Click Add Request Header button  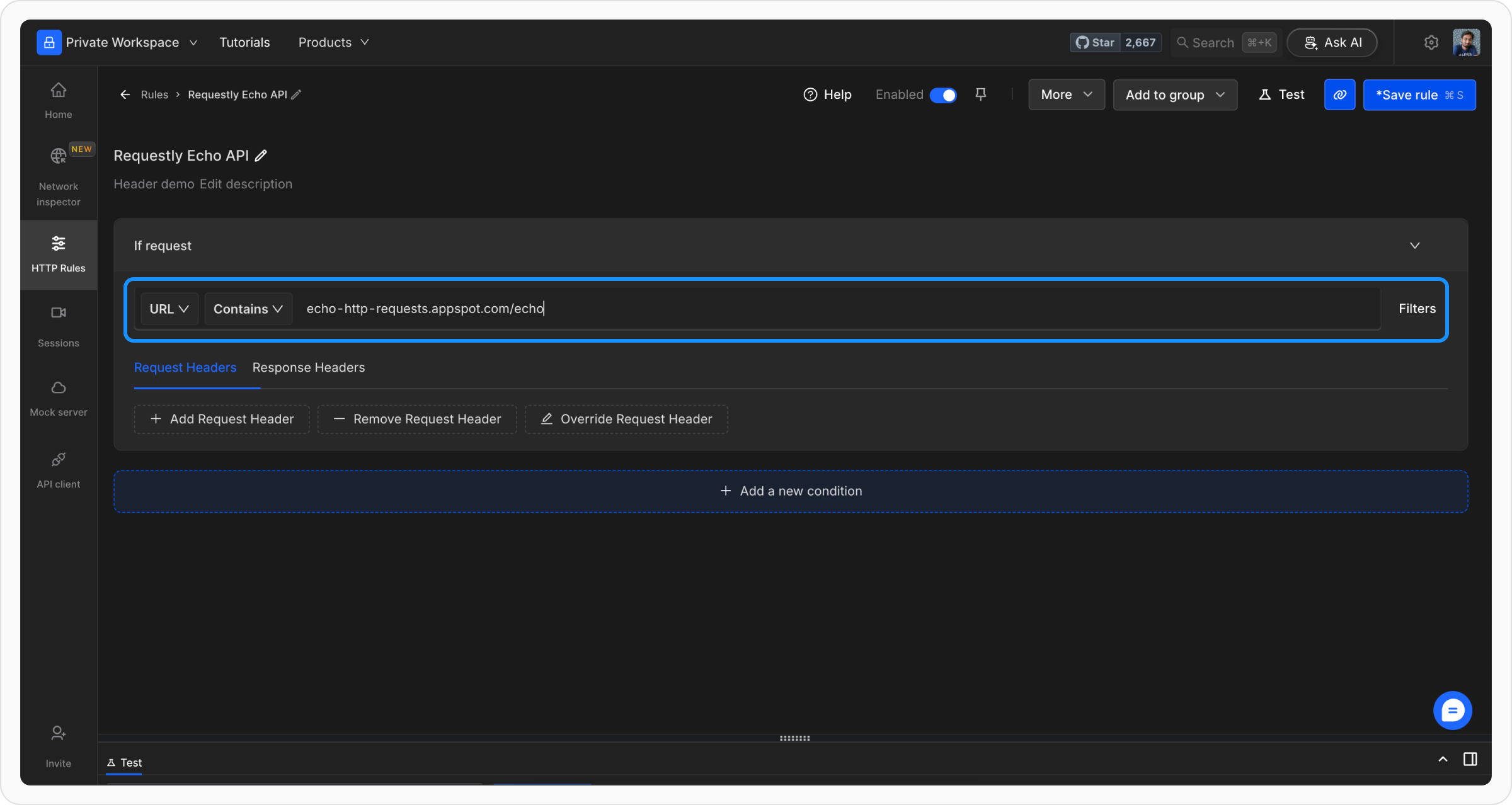222,420
